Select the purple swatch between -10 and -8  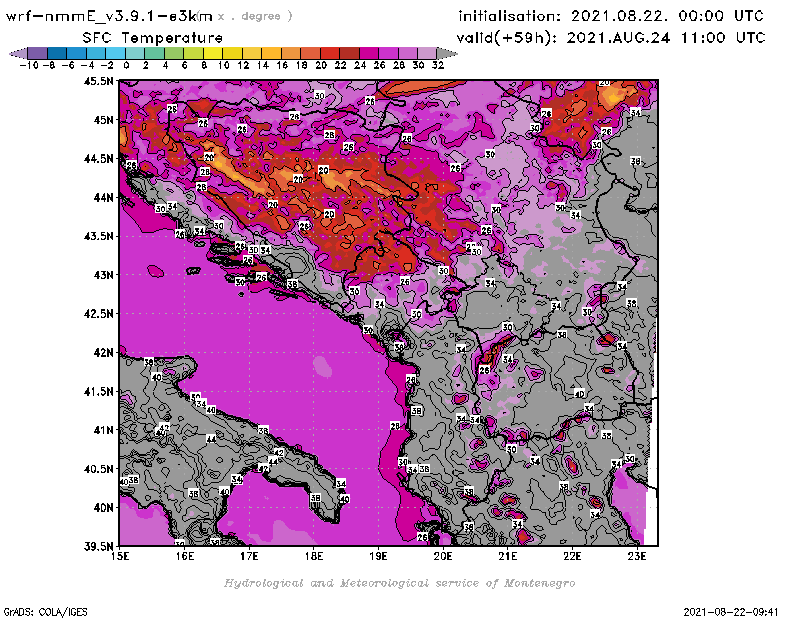(36, 53)
